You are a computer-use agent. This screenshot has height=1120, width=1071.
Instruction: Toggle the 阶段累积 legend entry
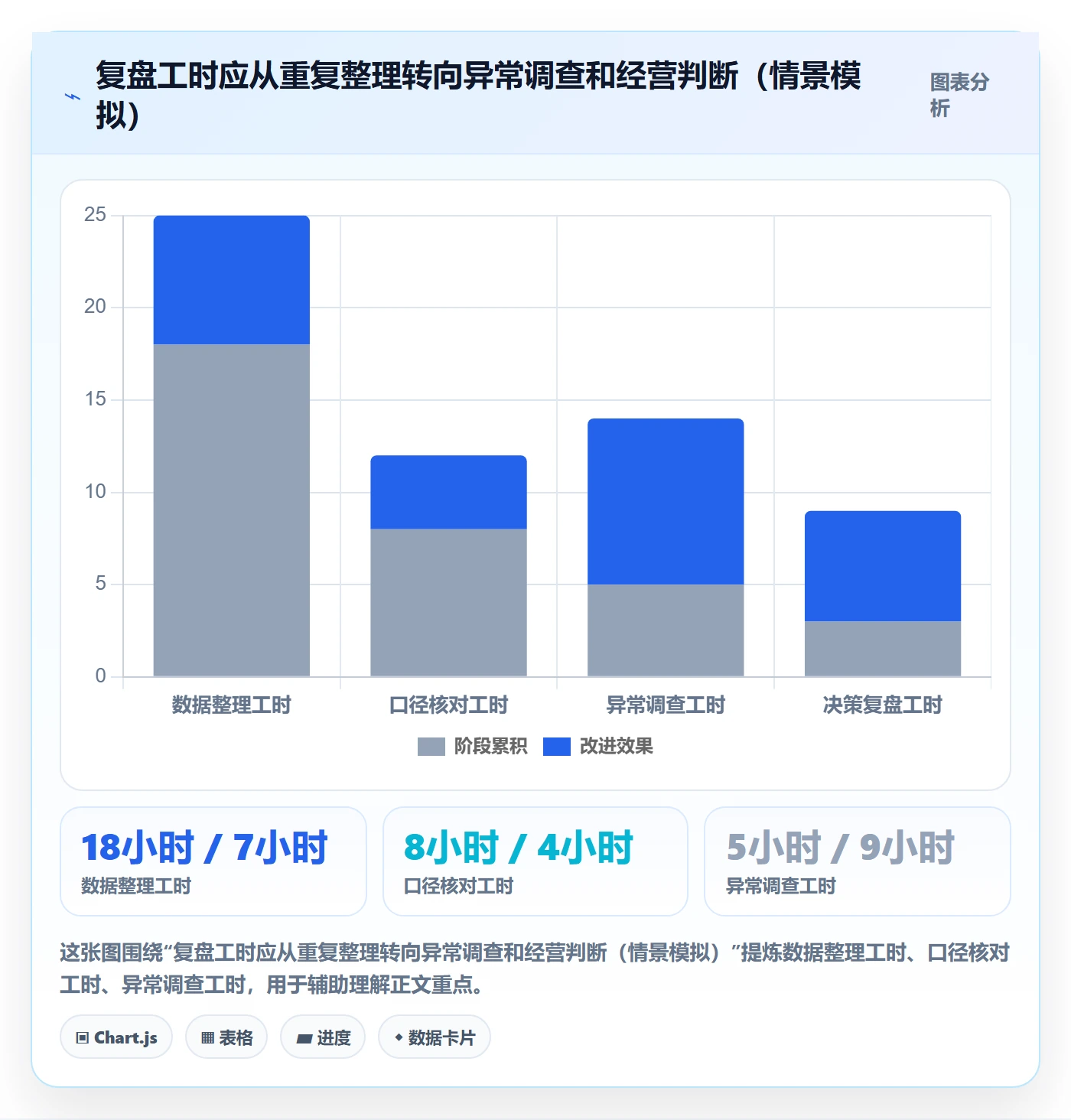(x=472, y=747)
